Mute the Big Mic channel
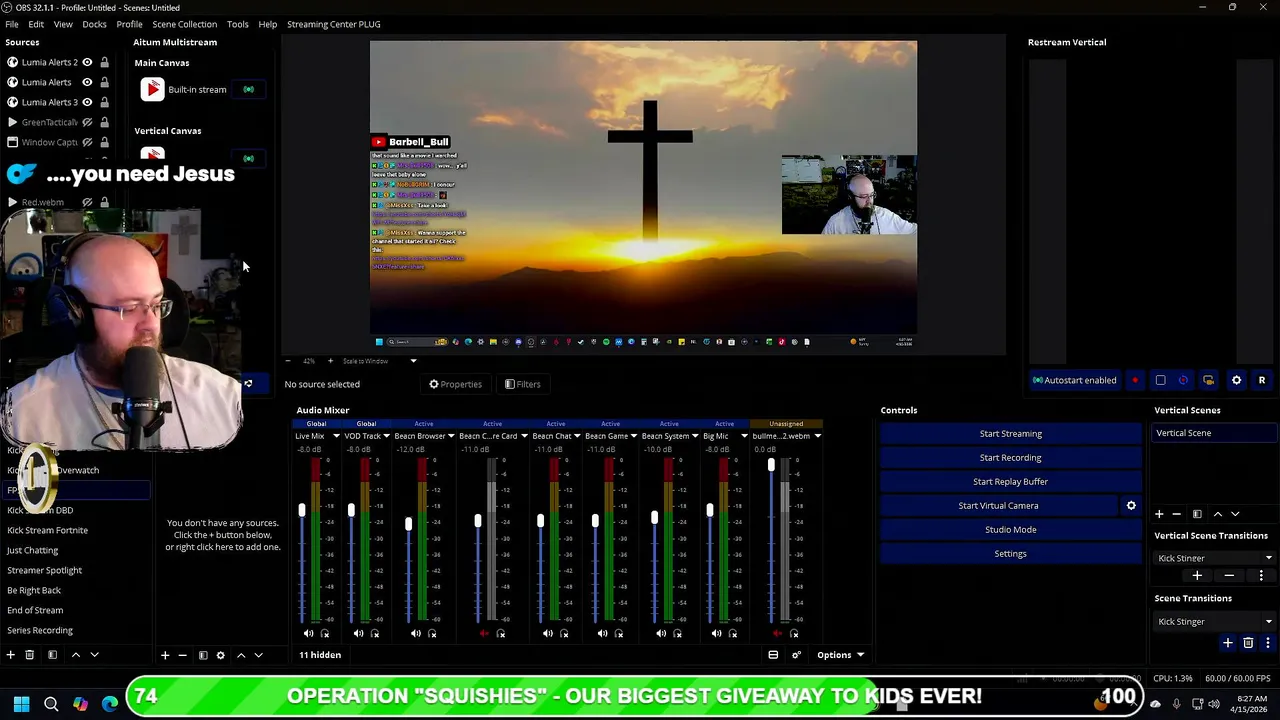 pyautogui.click(x=716, y=633)
